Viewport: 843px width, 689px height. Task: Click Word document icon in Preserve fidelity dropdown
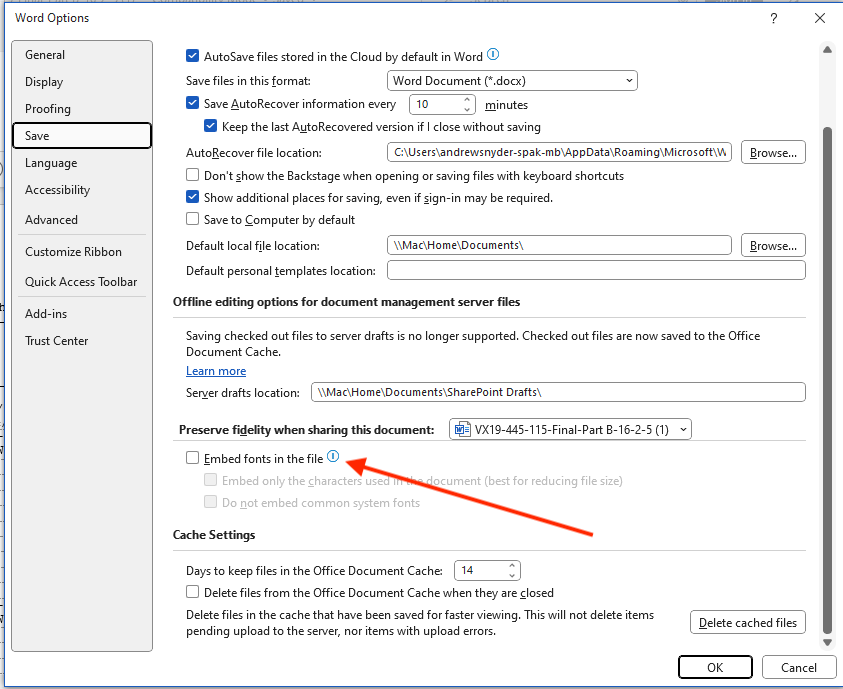(x=462, y=430)
